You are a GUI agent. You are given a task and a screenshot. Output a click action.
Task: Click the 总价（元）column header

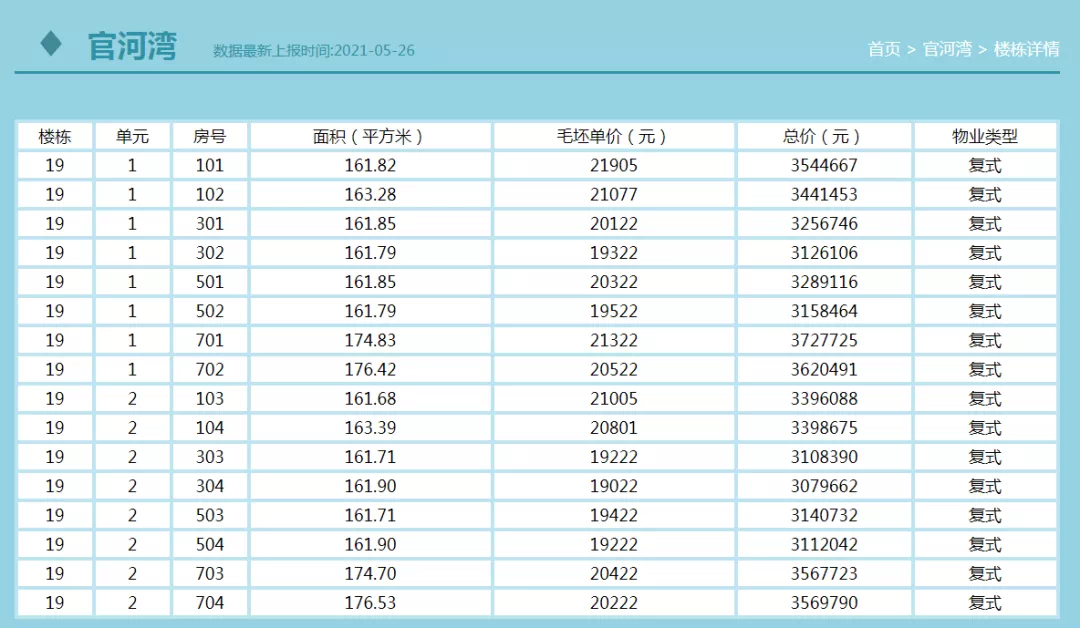point(824,136)
